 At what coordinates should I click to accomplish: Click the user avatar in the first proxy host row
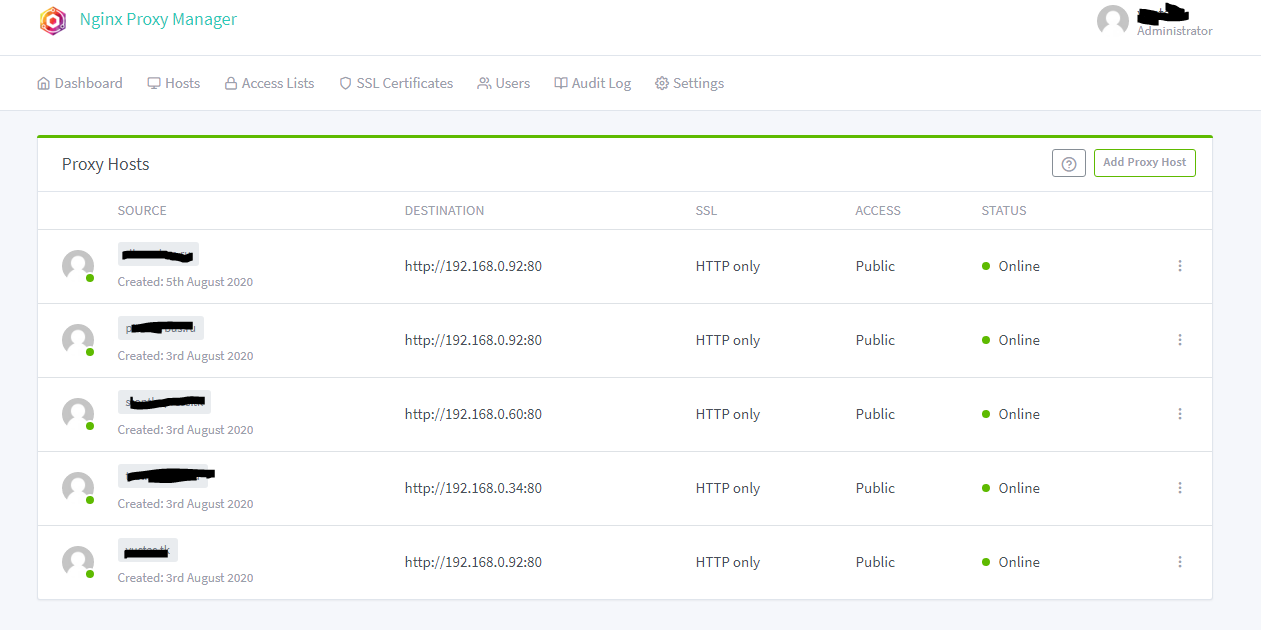78,266
